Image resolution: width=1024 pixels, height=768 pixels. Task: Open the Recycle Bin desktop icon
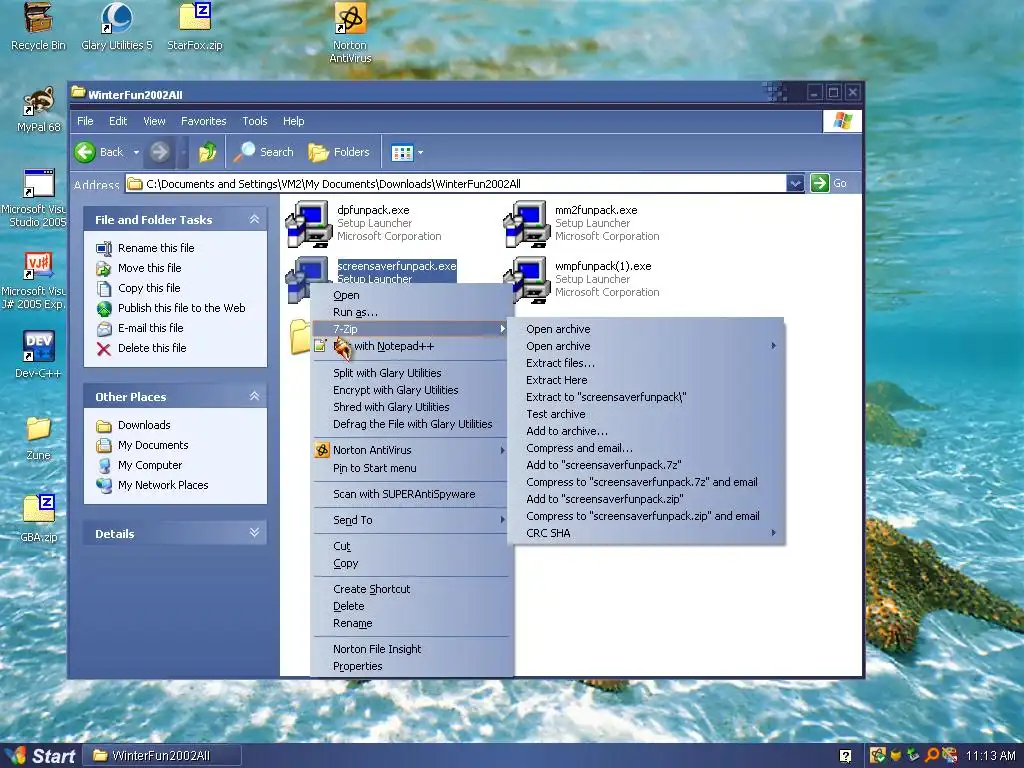point(38,27)
